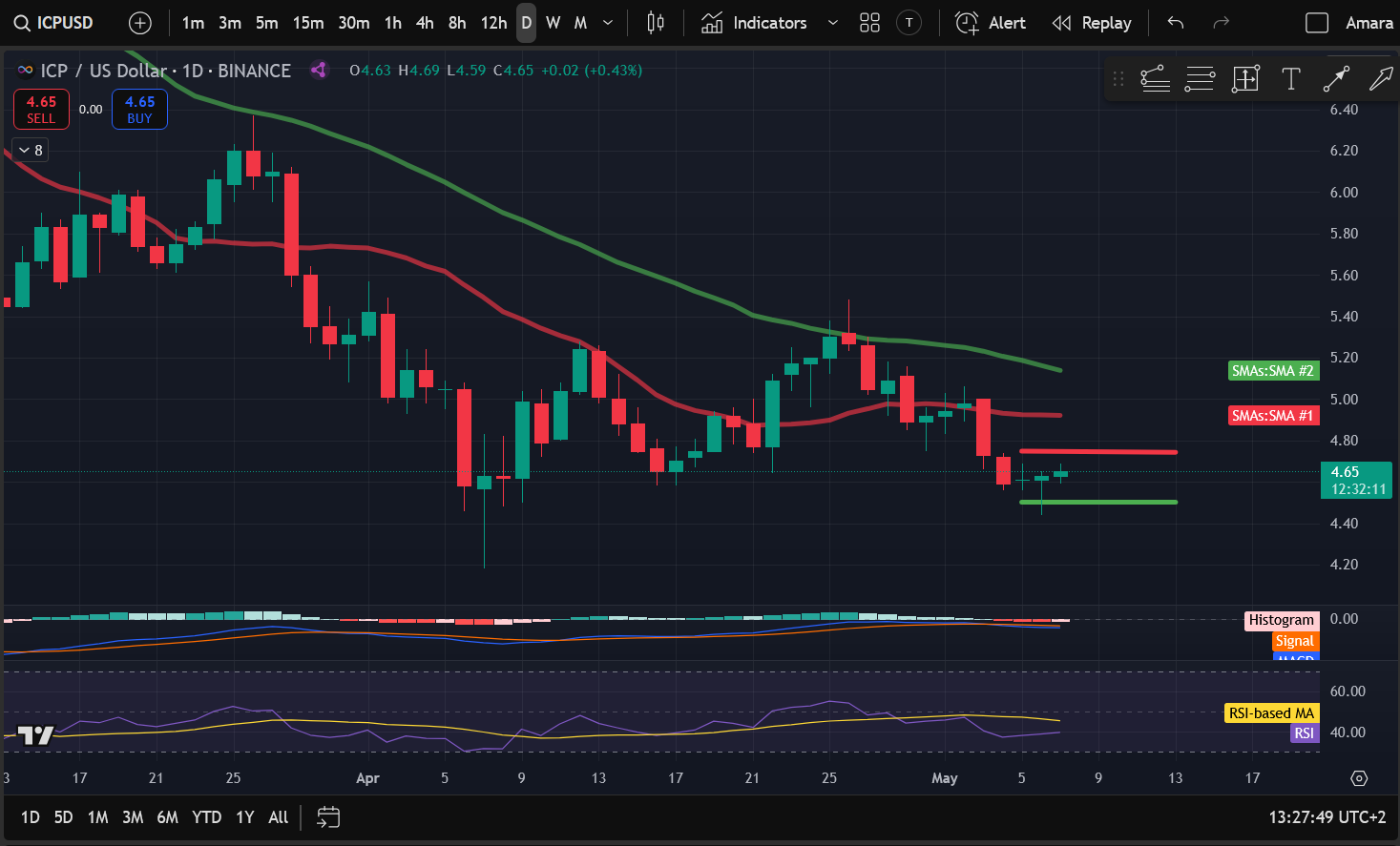Click the 4.65 SELL button
Image resolution: width=1400 pixels, height=846 pixels.
(x=41, y=110)
